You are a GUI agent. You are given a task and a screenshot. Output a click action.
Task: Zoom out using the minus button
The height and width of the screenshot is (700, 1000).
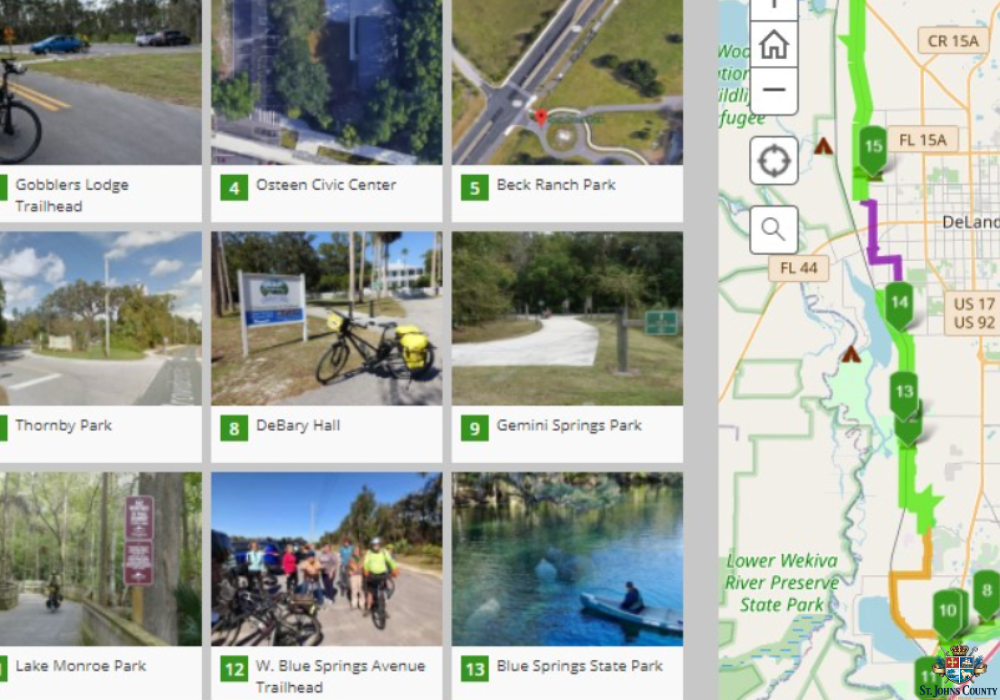coord(774,90)
